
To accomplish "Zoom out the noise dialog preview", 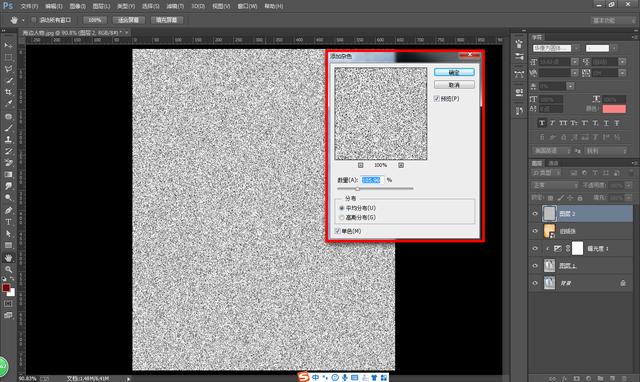I will tap(360, 165).
